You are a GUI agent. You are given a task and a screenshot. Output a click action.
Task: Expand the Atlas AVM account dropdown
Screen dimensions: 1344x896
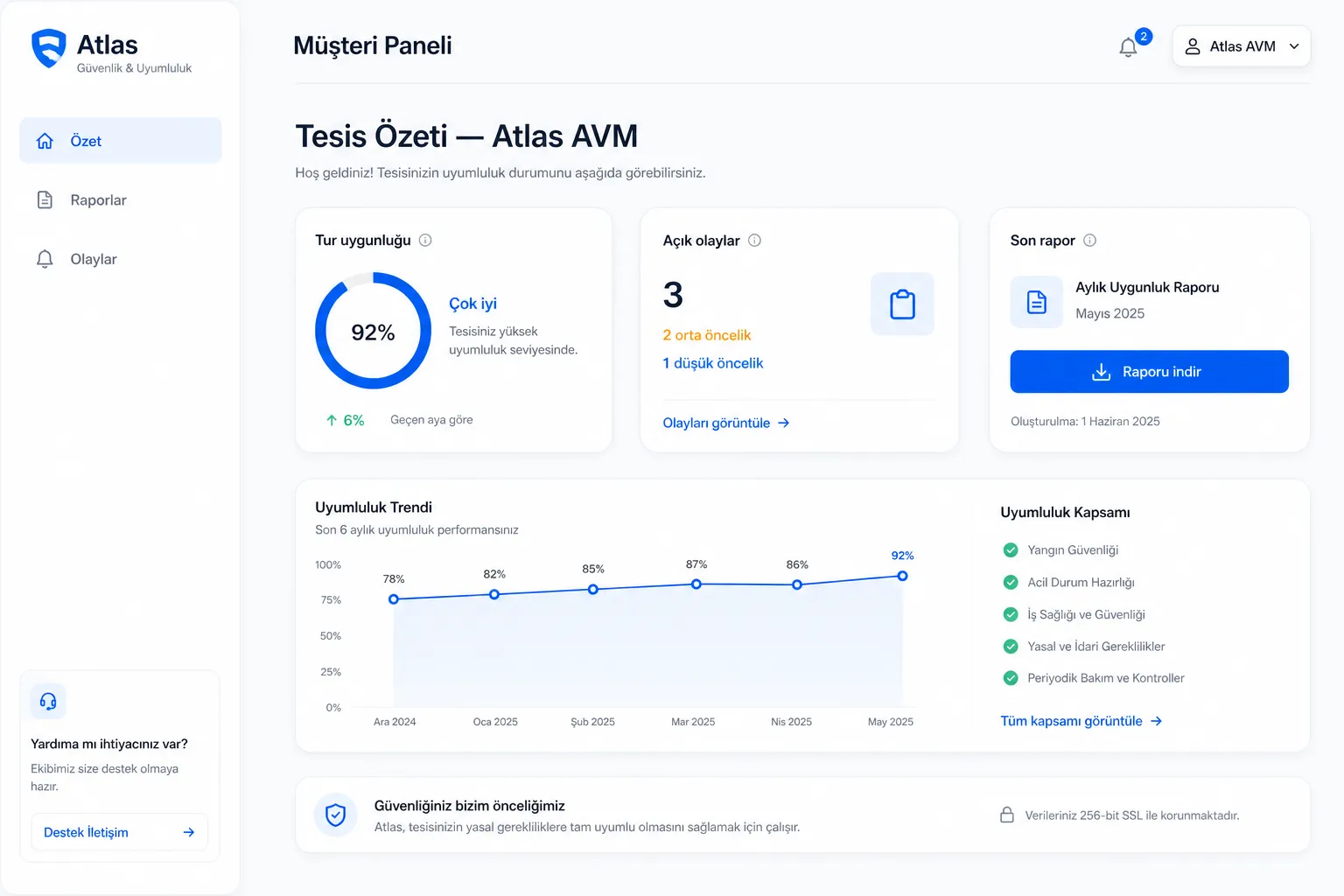(1241, 46)
